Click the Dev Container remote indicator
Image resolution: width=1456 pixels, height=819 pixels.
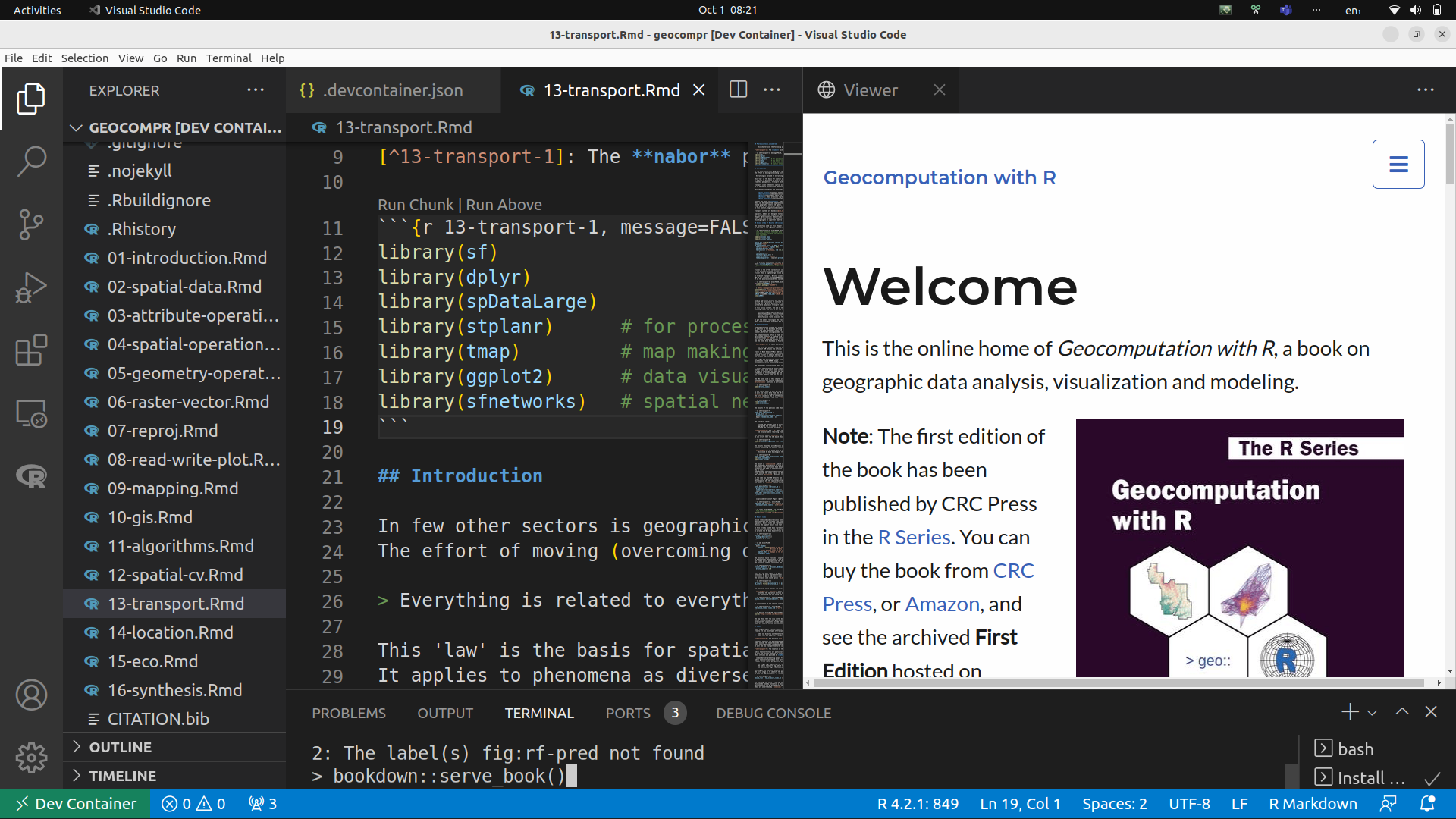pos(75,804)
